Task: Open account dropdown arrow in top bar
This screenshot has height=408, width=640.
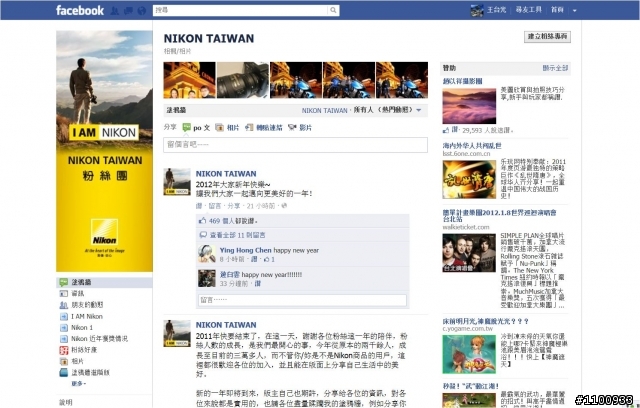Action: (x=575, y=11)
